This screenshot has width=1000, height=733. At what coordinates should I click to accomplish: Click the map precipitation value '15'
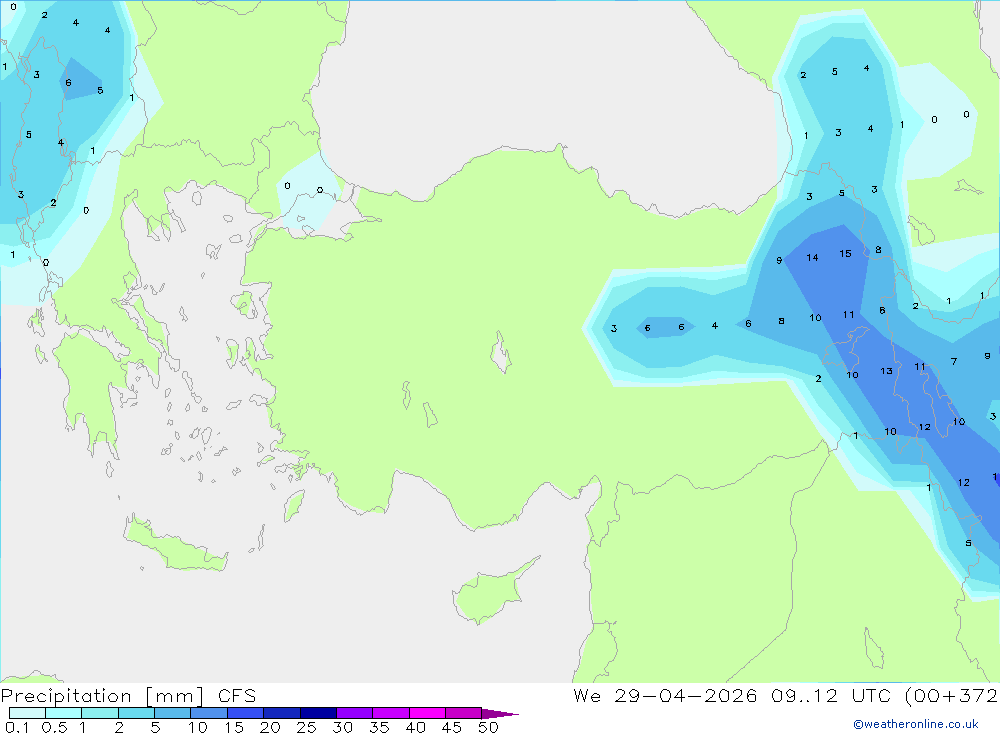845,254
